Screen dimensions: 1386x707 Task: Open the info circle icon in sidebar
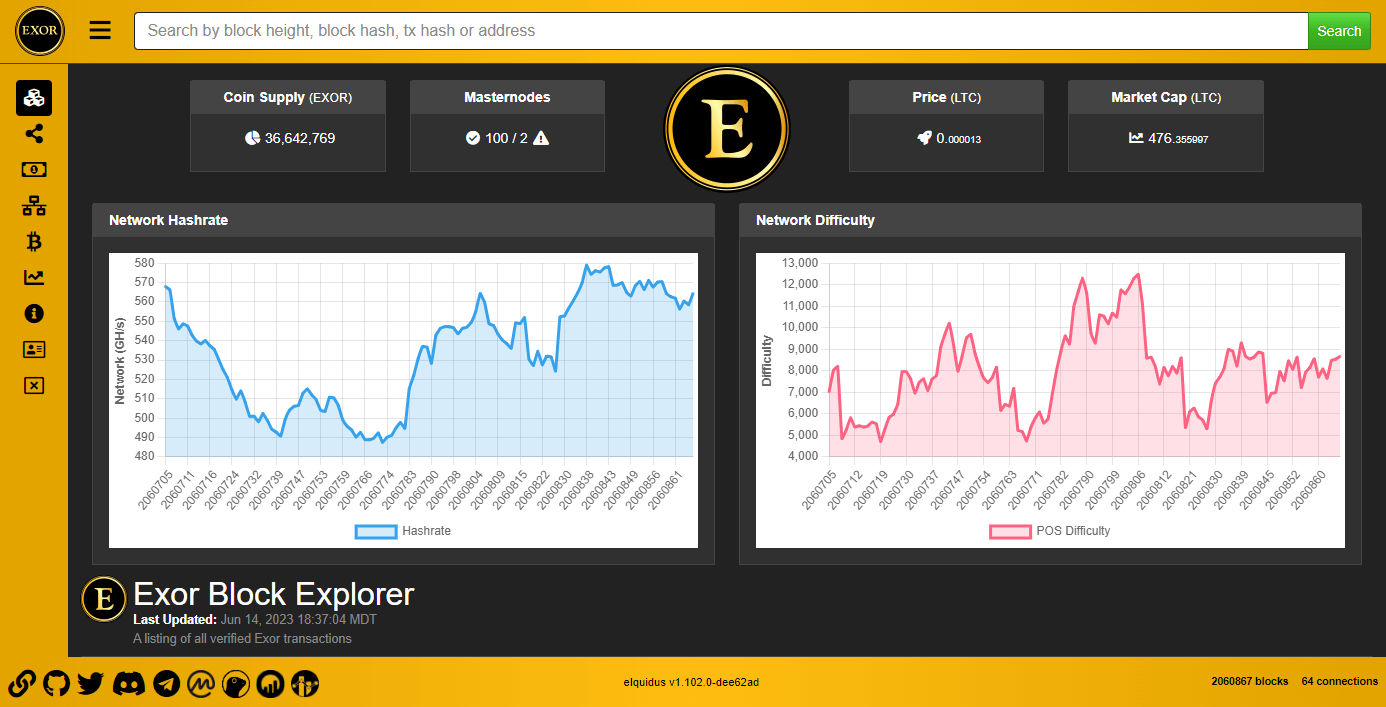point(34,314)
